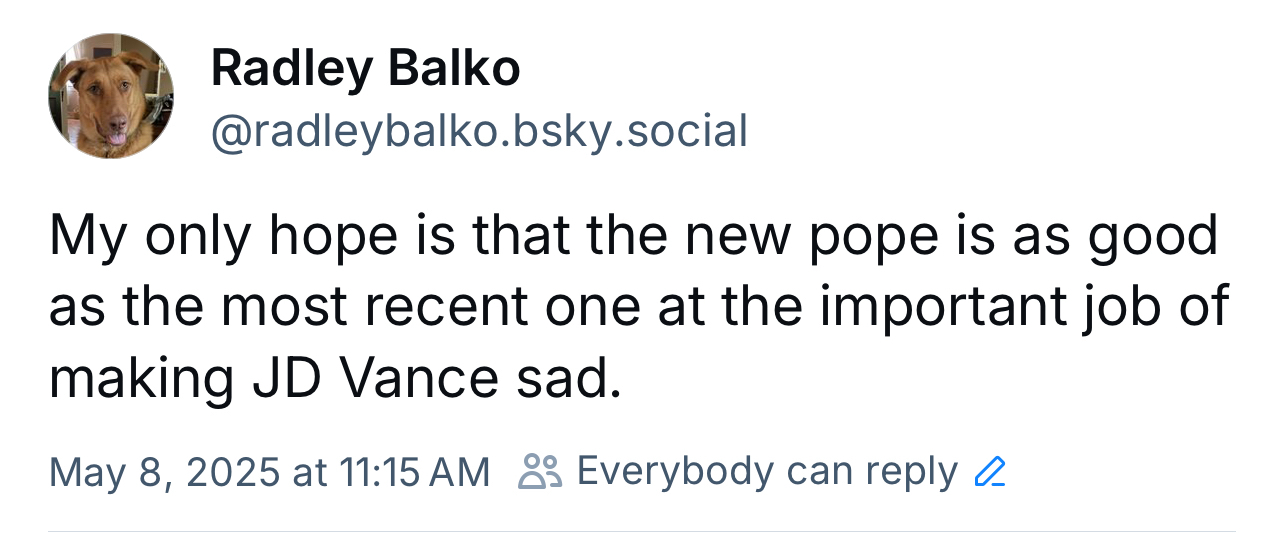Open the dog profile picture avatar
1284x534 pixels.
[x=111, y=96]
